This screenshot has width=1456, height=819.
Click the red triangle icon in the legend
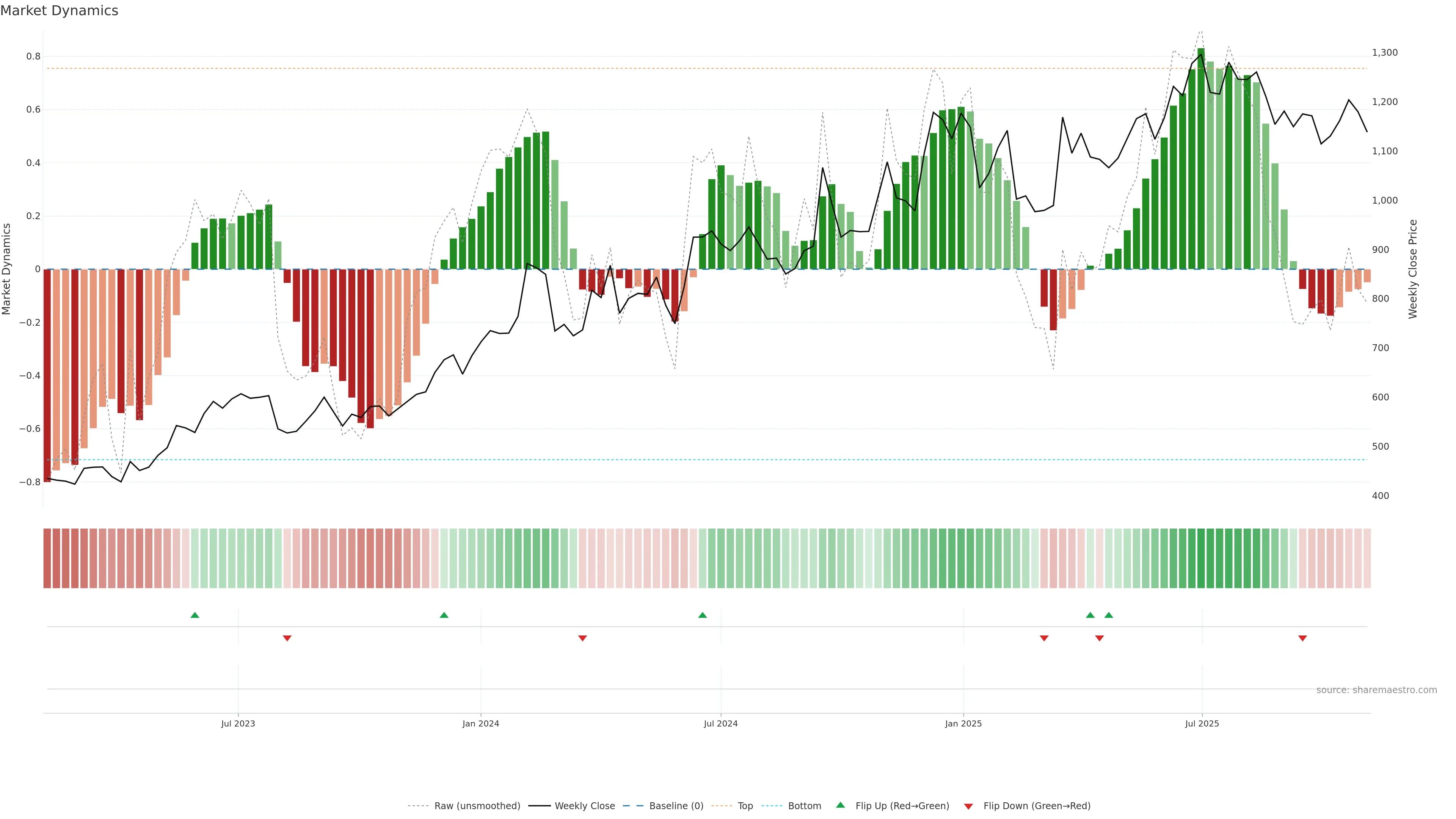coord(968,806)
